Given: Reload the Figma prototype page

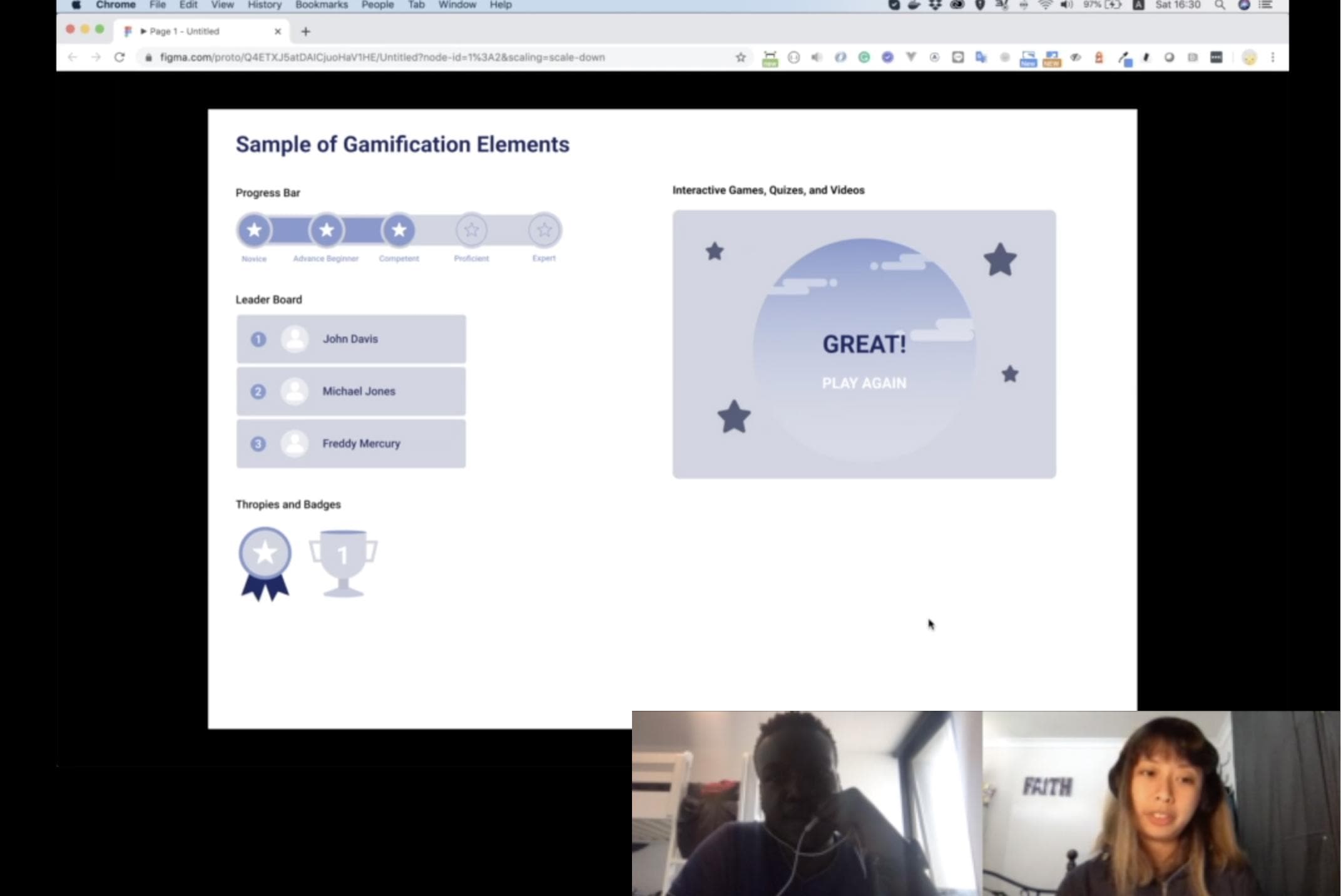Looking at the screenshot, I should (120, 58).
